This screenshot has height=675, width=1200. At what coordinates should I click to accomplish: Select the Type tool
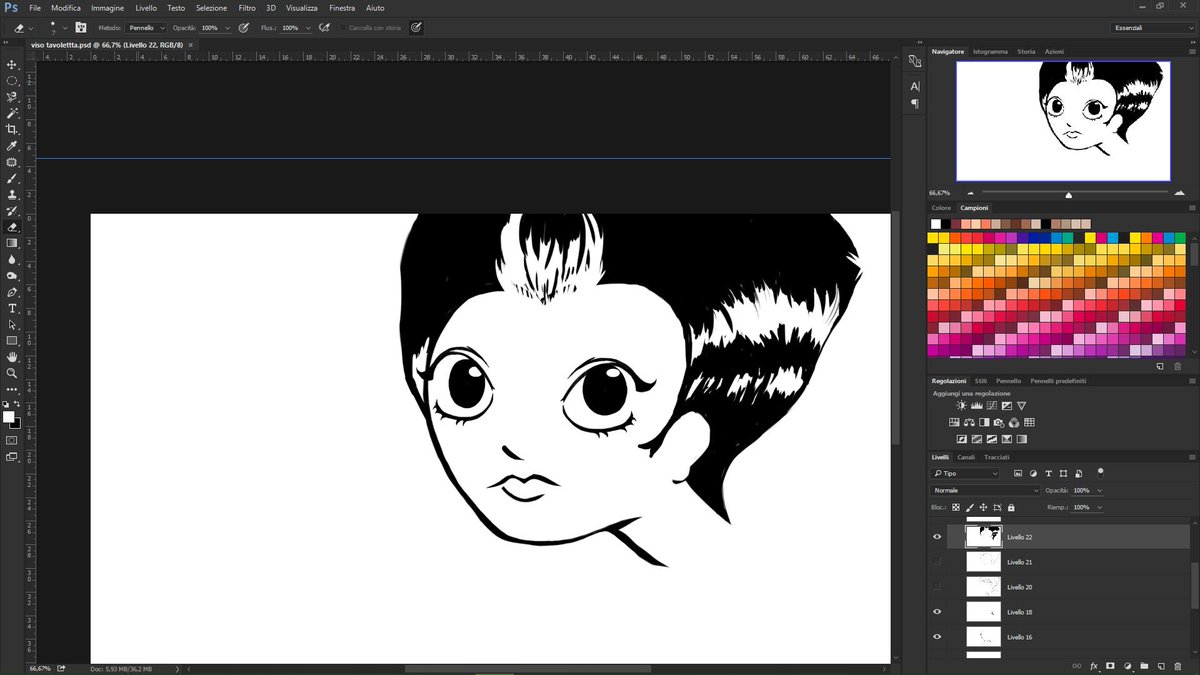click(12, 308)
